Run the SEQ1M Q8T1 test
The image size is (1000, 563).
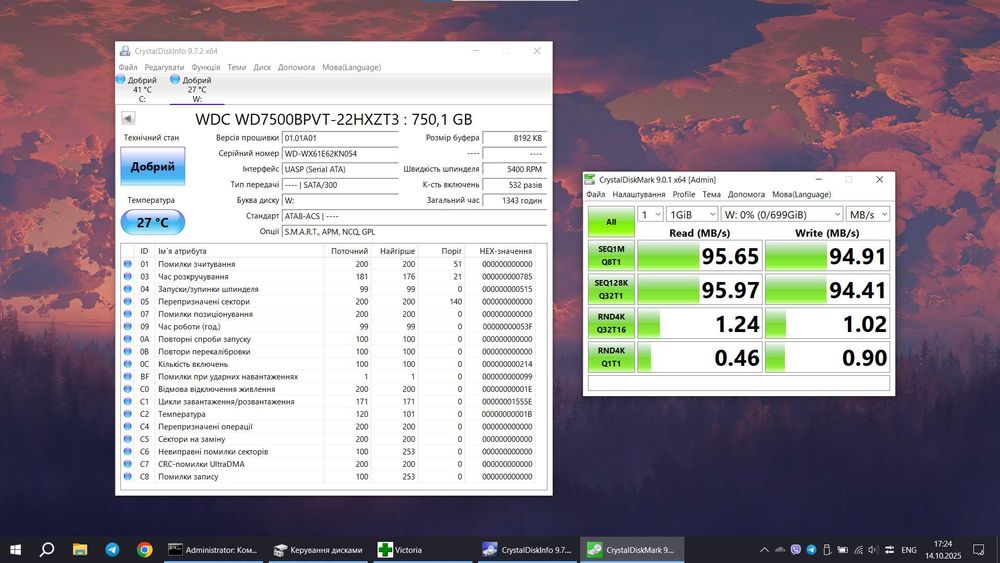(x=611, y=256)
